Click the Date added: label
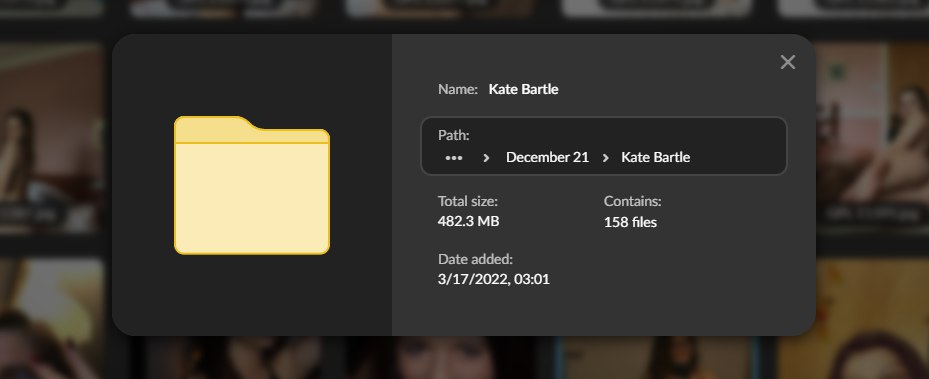 [475, 259]
